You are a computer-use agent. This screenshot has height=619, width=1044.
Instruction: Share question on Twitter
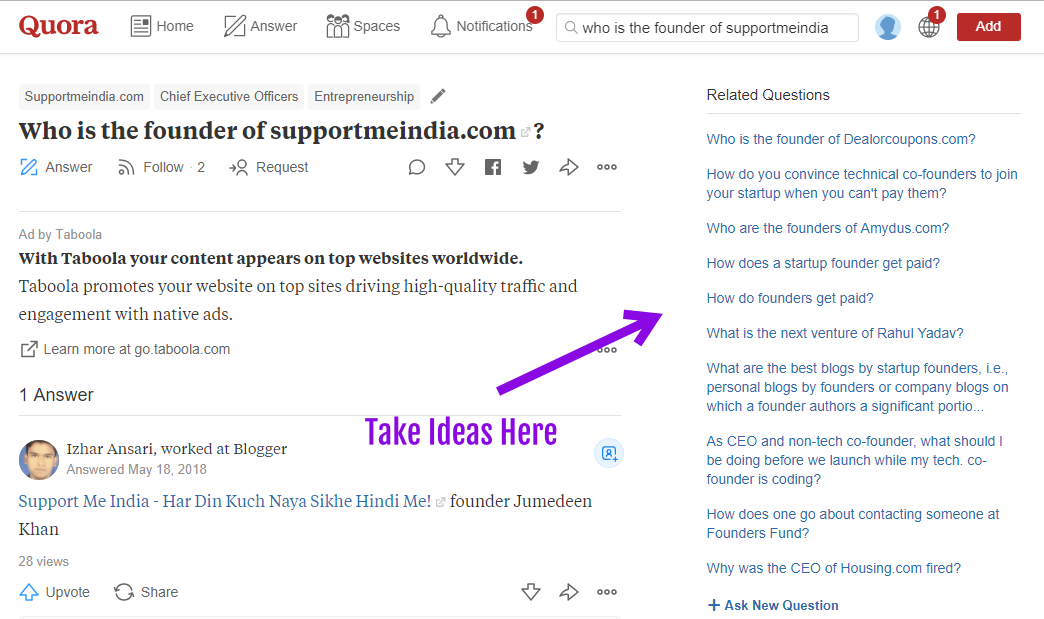[531, 167]
